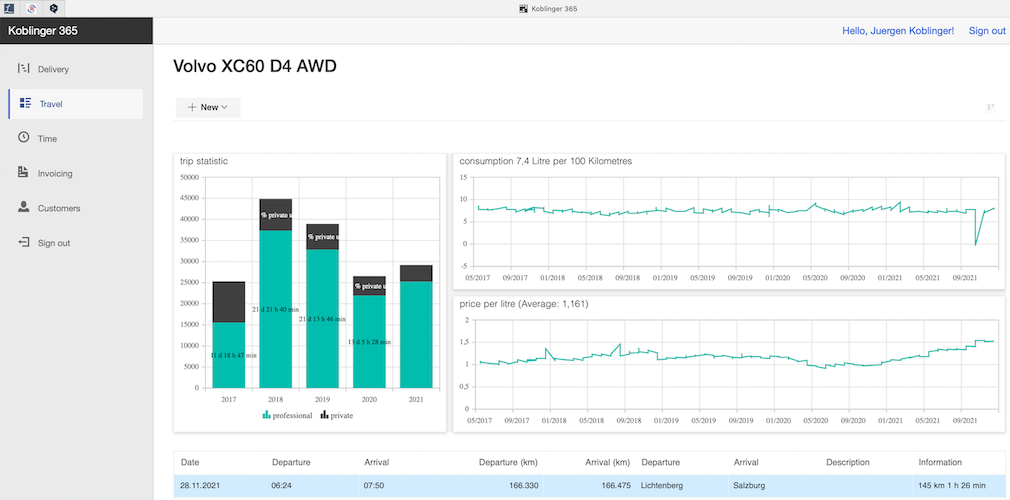The height and width of the screenshot is (500, 1010).
Task: Click the consumption 7,4 Litre chart title
Action: (546, 161)
